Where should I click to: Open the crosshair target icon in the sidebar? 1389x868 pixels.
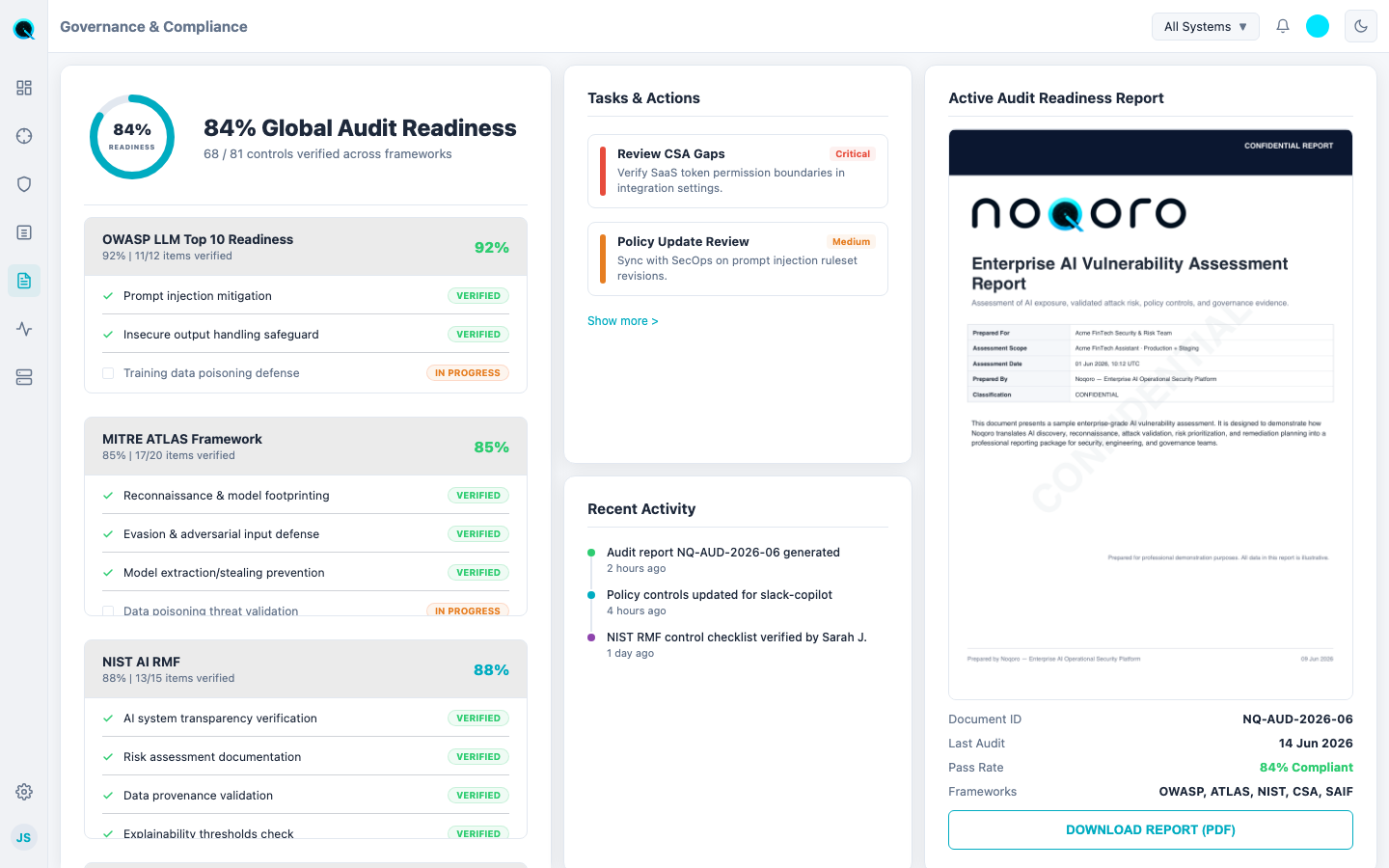tap(24, 136)
